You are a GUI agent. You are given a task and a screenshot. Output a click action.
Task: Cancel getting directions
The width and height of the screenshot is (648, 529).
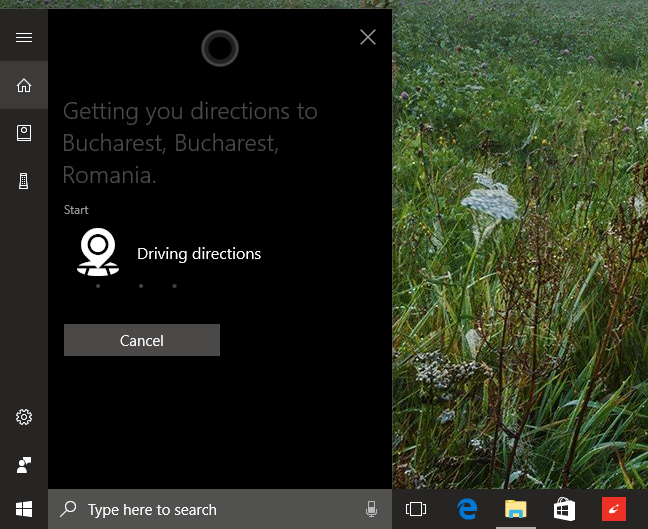coord(142,340)
